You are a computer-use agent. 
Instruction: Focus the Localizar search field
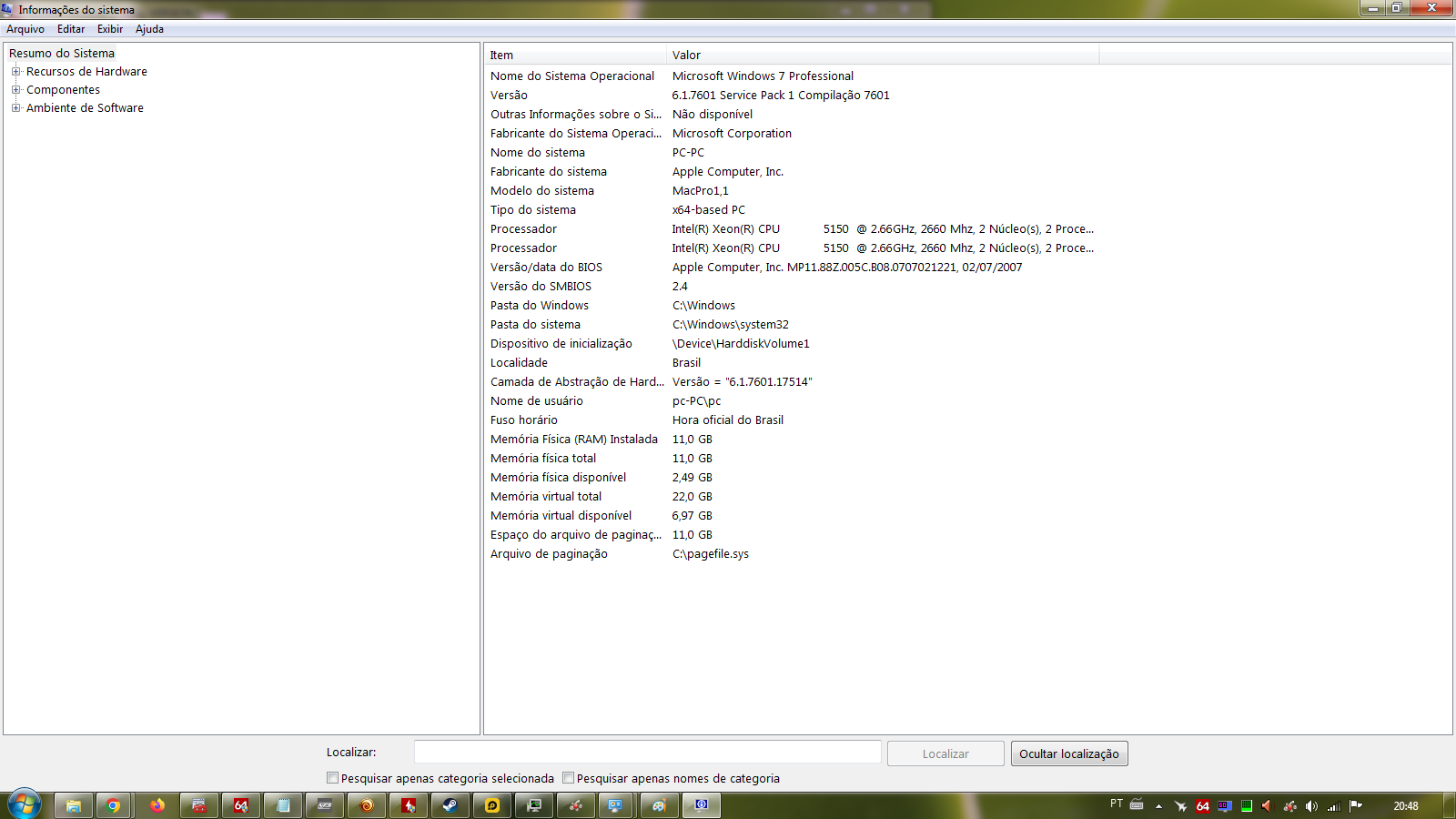tap(648, 752)
